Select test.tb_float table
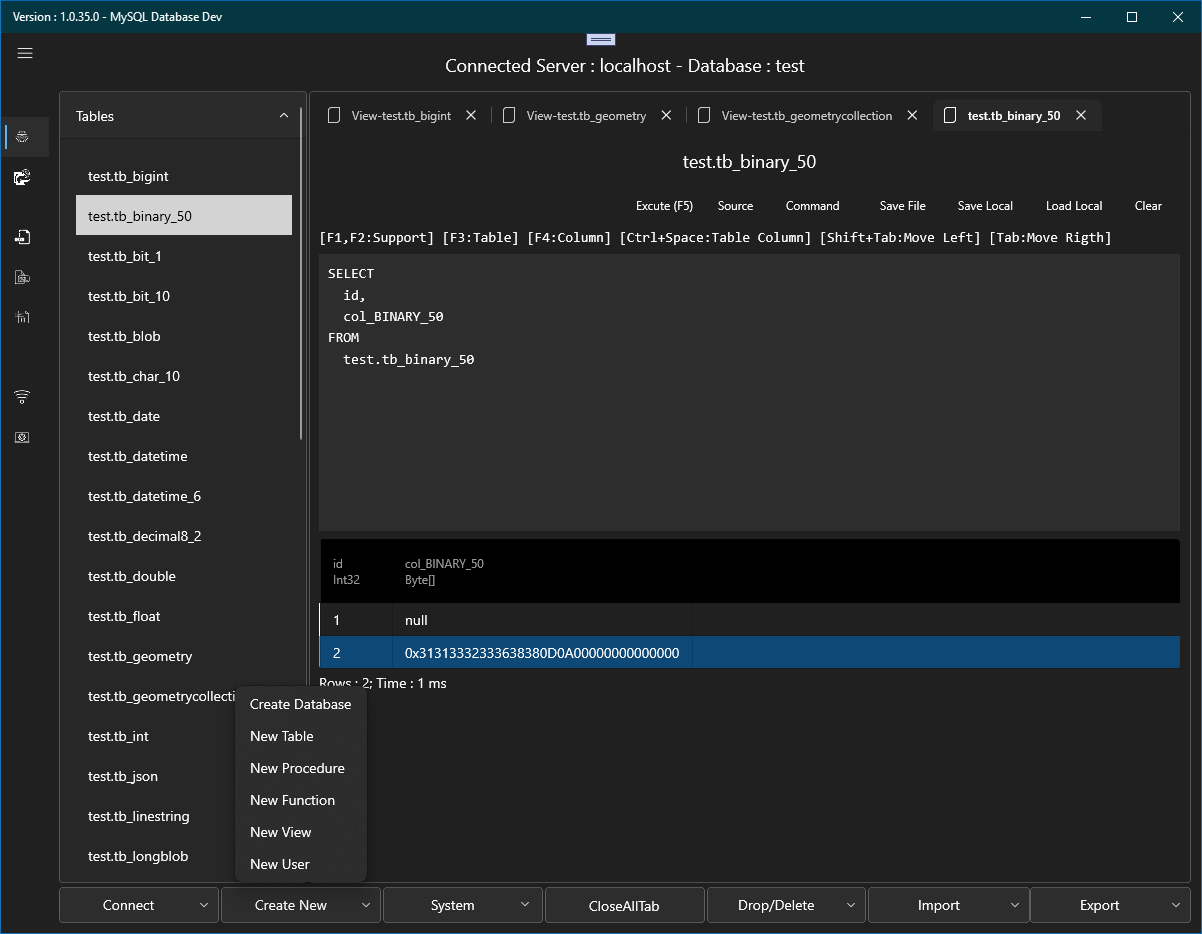 [x=184, y=616]
